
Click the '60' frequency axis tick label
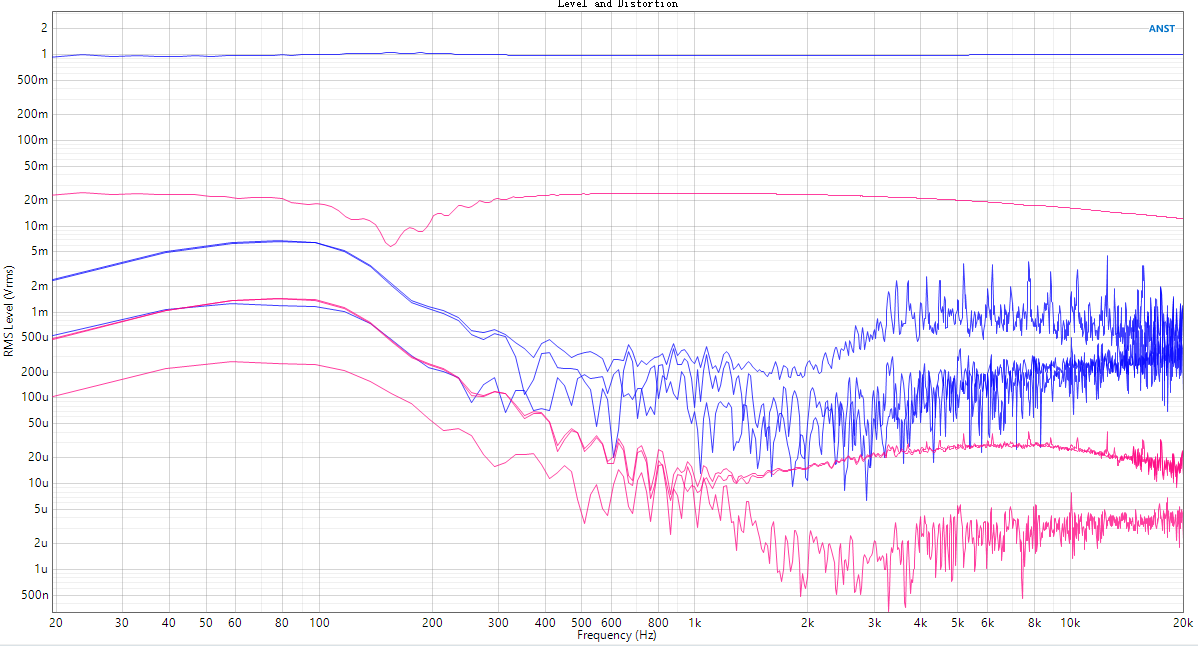(x=235, y=623)
